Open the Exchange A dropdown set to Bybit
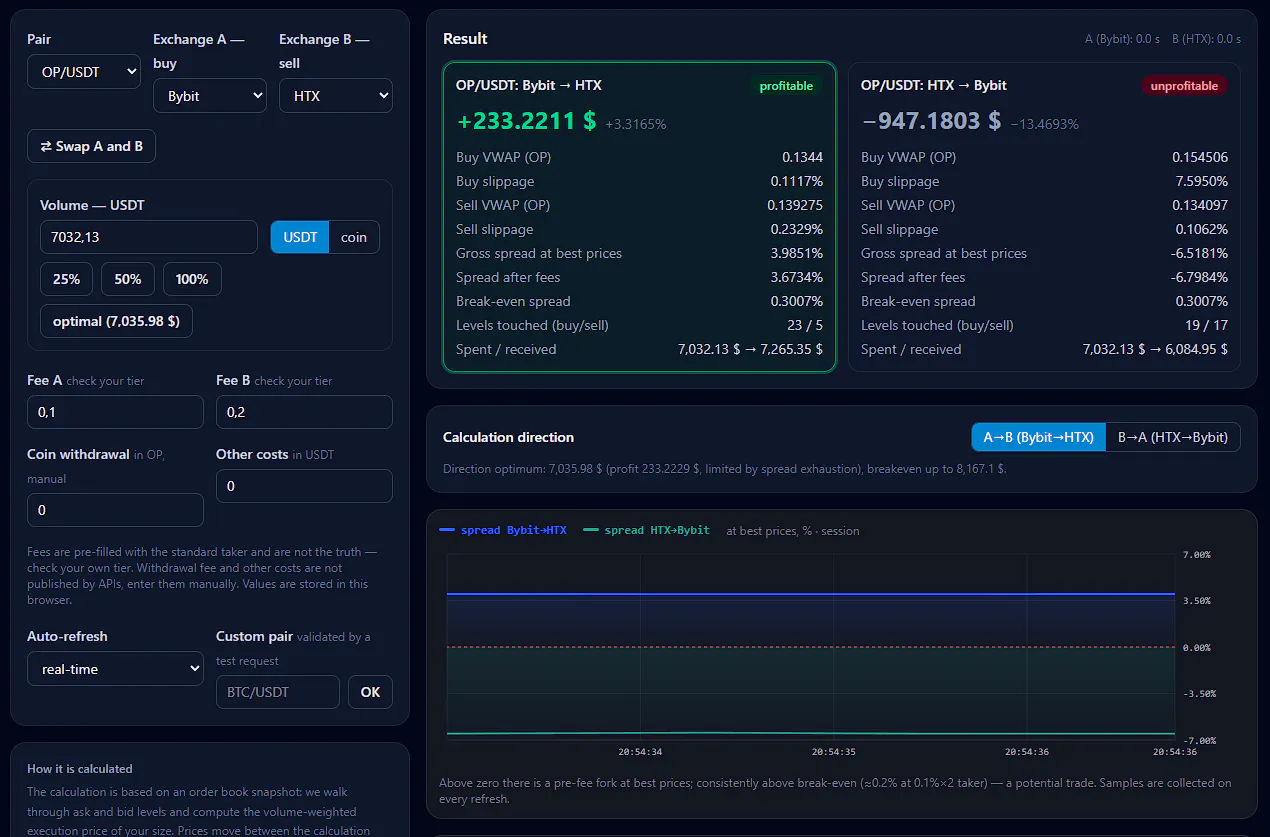 210,96
